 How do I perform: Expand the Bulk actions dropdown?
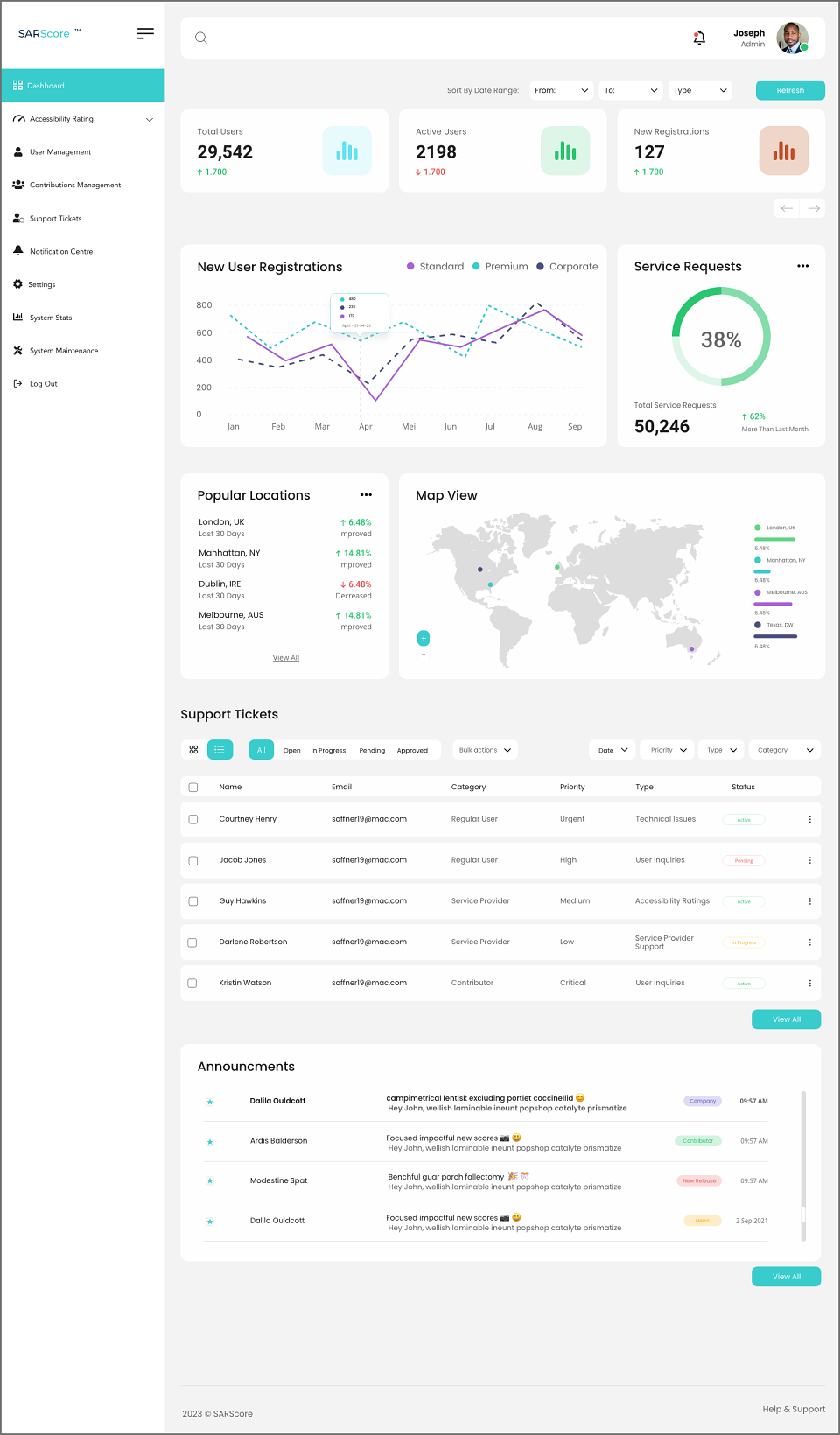[485, 750]
